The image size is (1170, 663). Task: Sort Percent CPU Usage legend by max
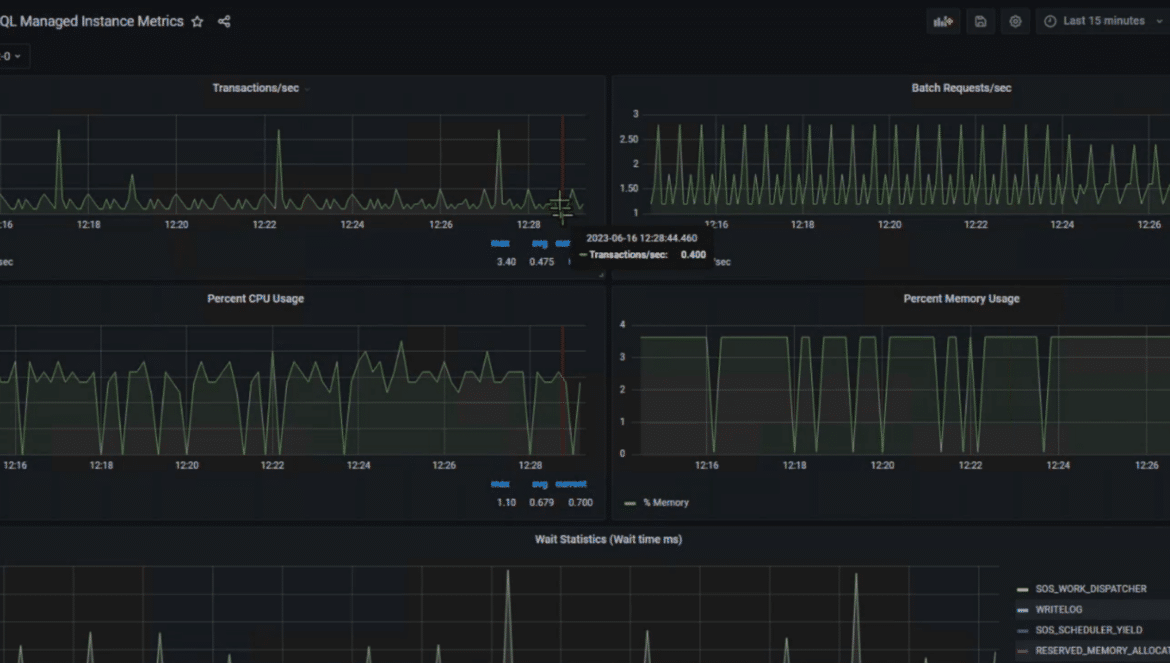click(x=500, y=484)
